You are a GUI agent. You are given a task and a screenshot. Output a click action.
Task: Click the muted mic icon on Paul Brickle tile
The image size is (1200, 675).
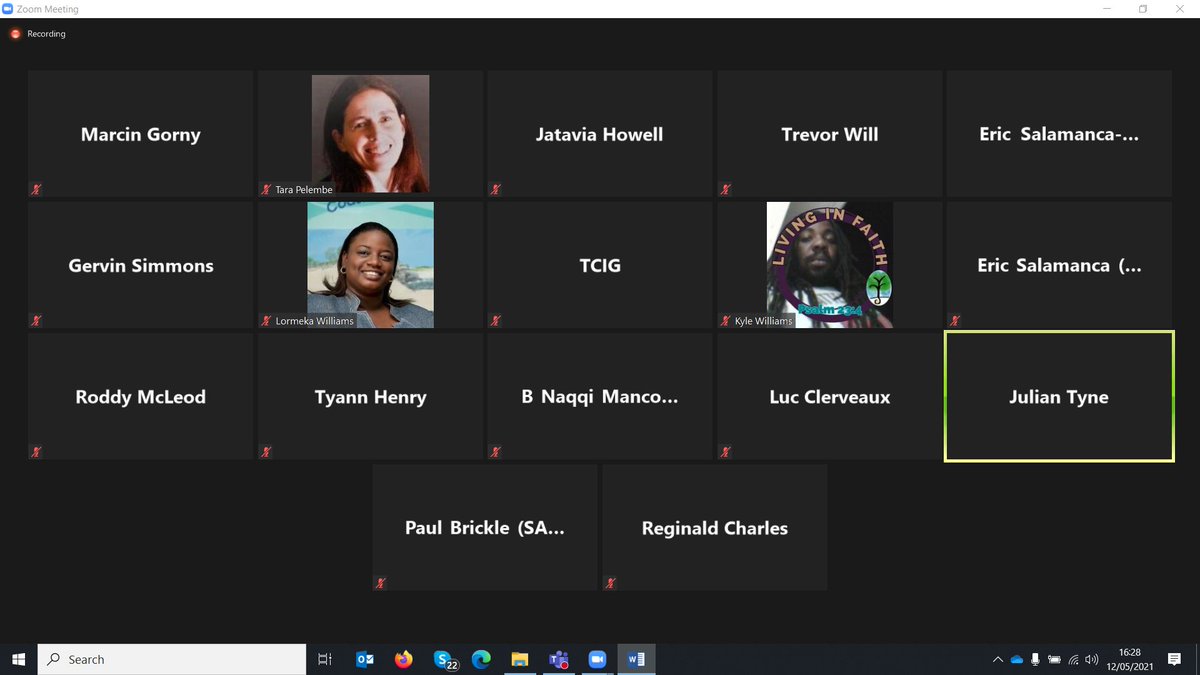tap(381, 583)
